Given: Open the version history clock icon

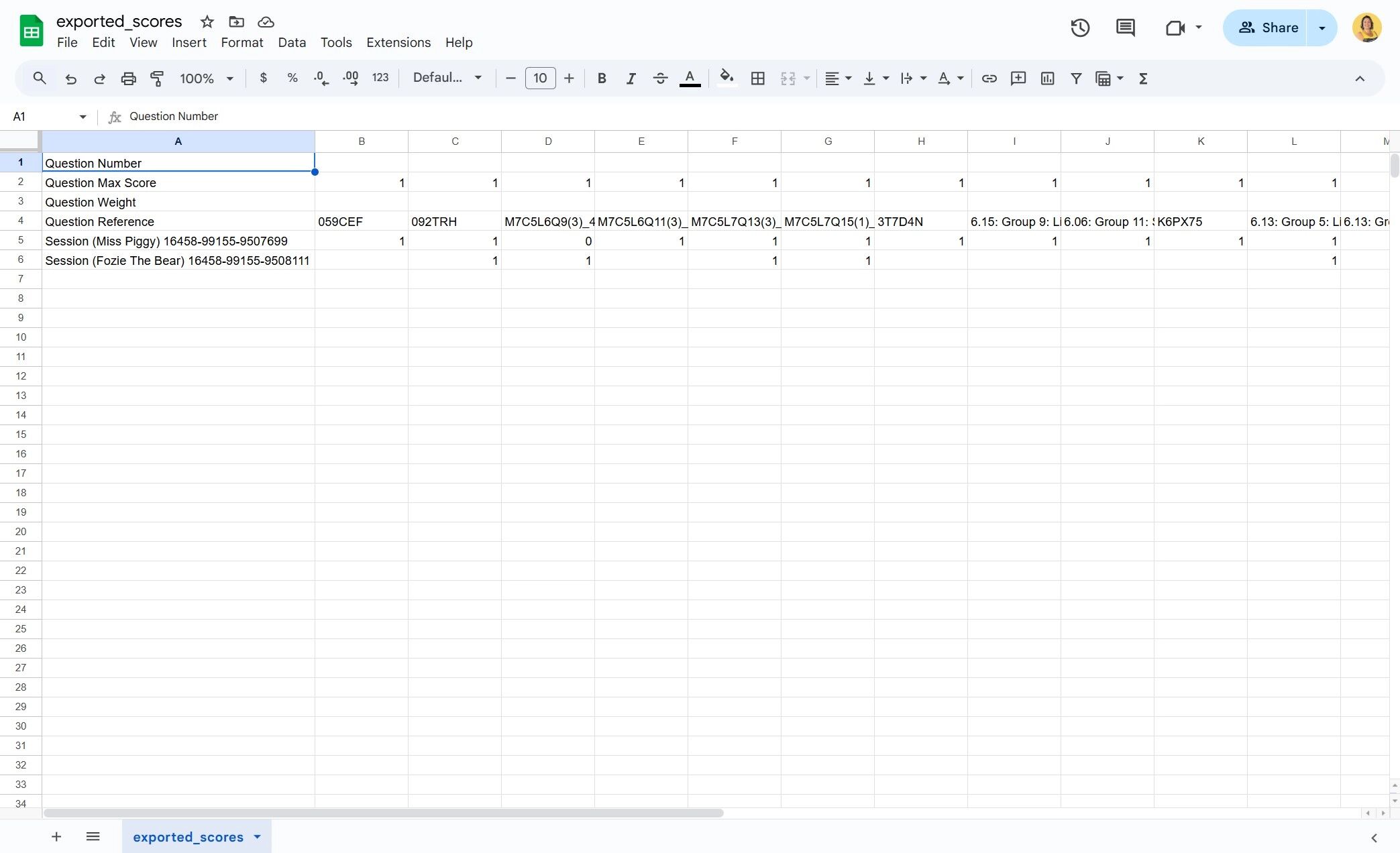Looking at the screenshot, I should [x=1079, y=27].
